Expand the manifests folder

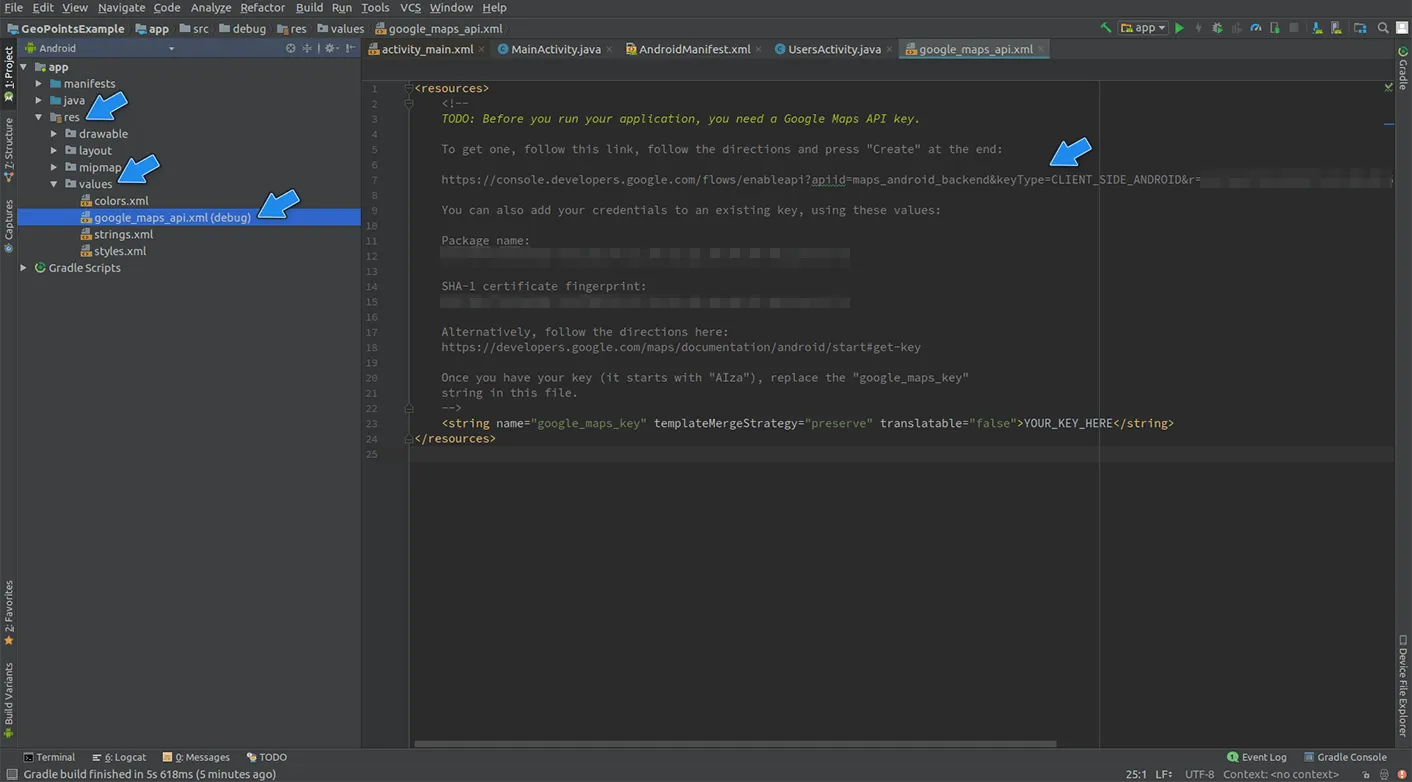pos(39,84)
